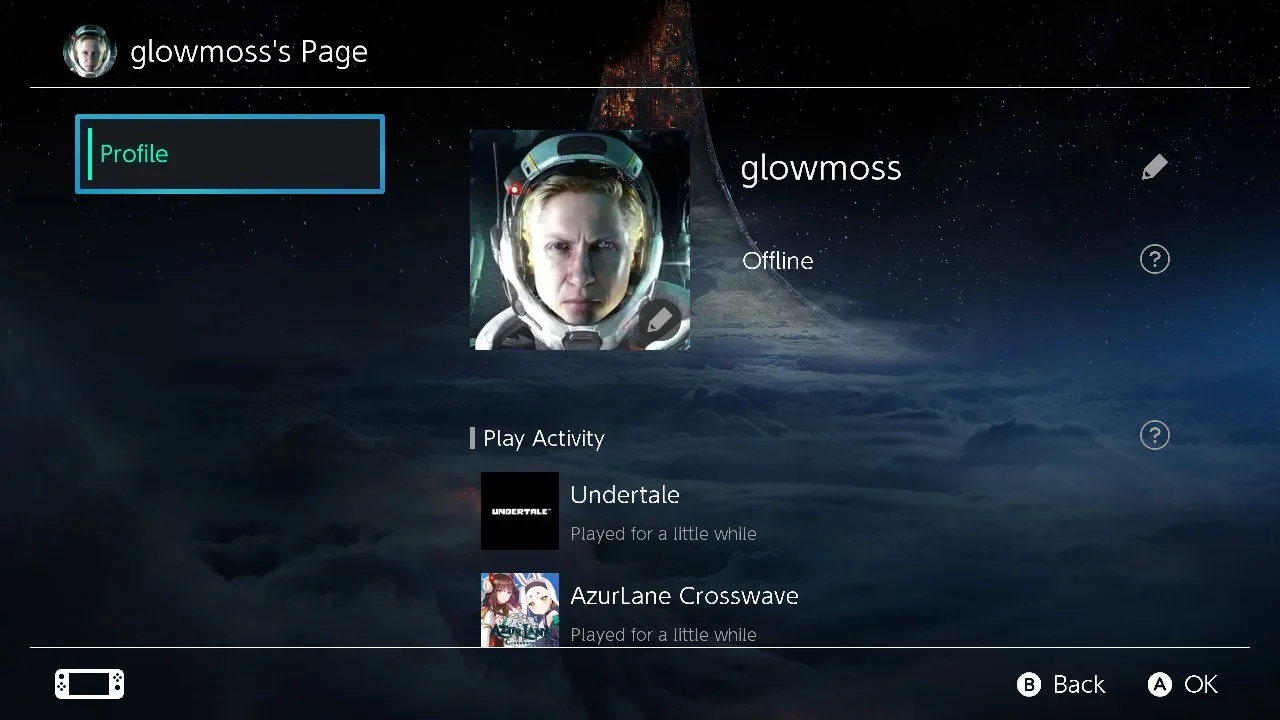Open the help icon beside Offline status

point(1154,259)
